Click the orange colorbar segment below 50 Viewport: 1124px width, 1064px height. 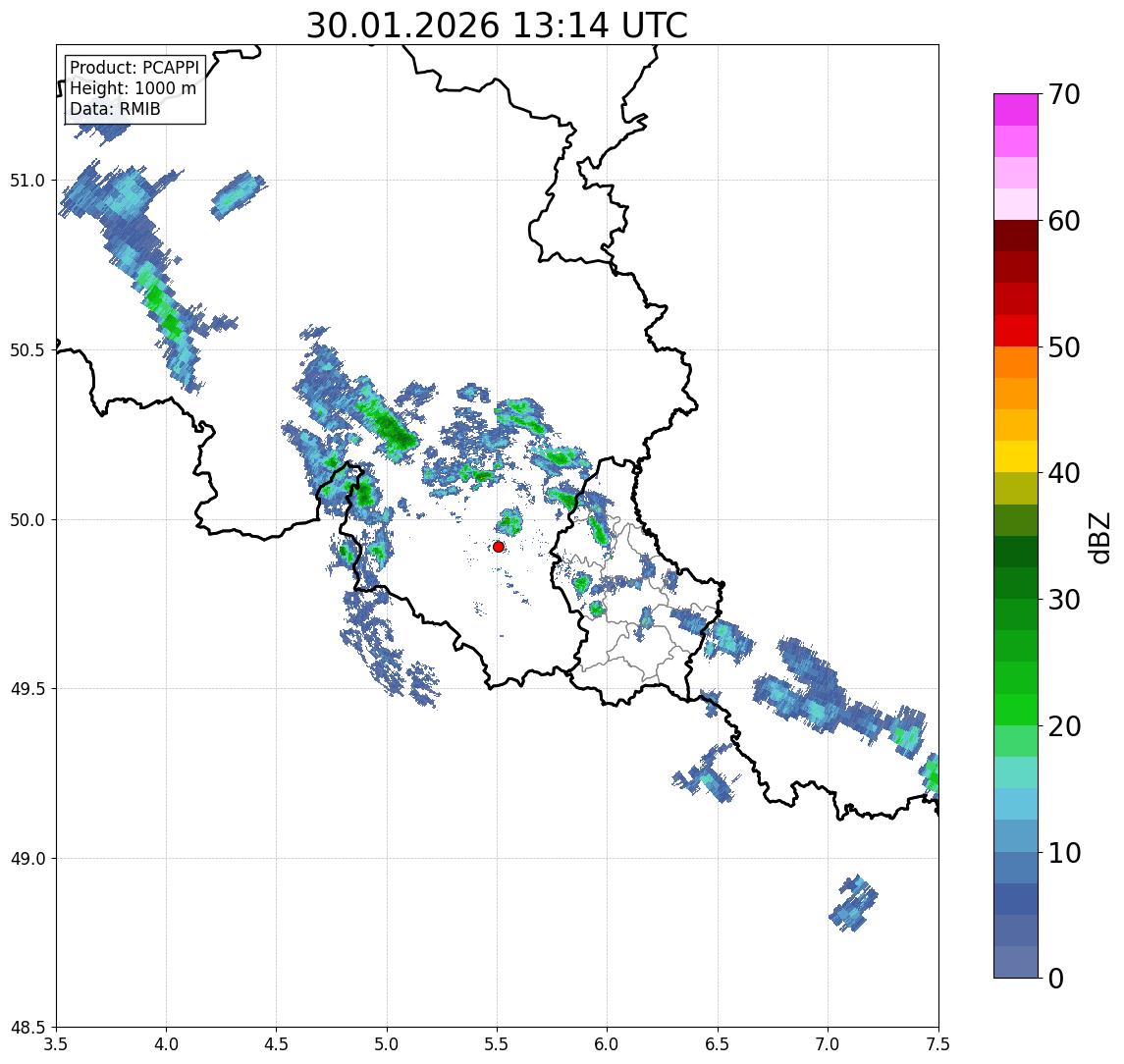(x=1016, y=363)
